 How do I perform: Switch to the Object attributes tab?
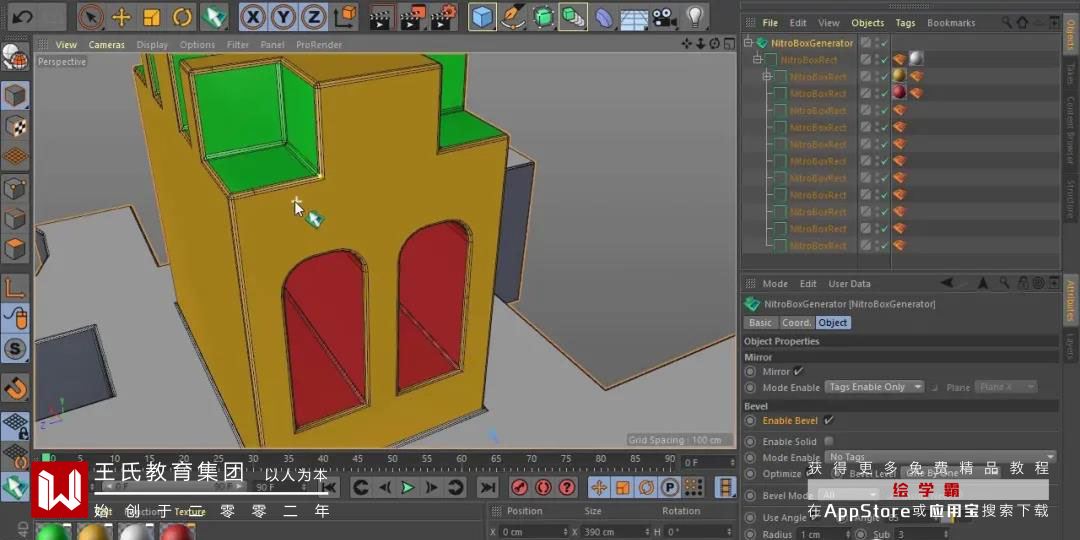[833, 322]
